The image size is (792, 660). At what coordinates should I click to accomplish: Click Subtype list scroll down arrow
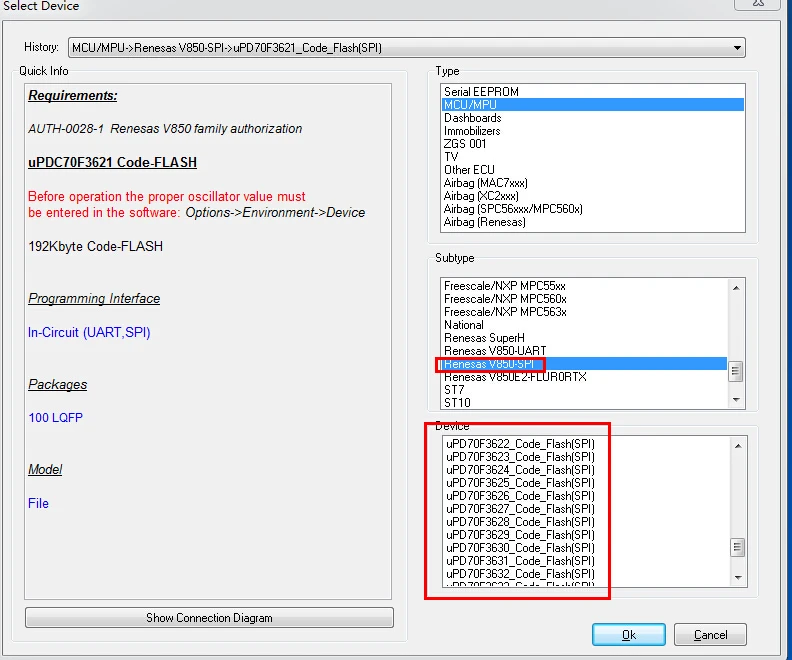click(736, 399)
